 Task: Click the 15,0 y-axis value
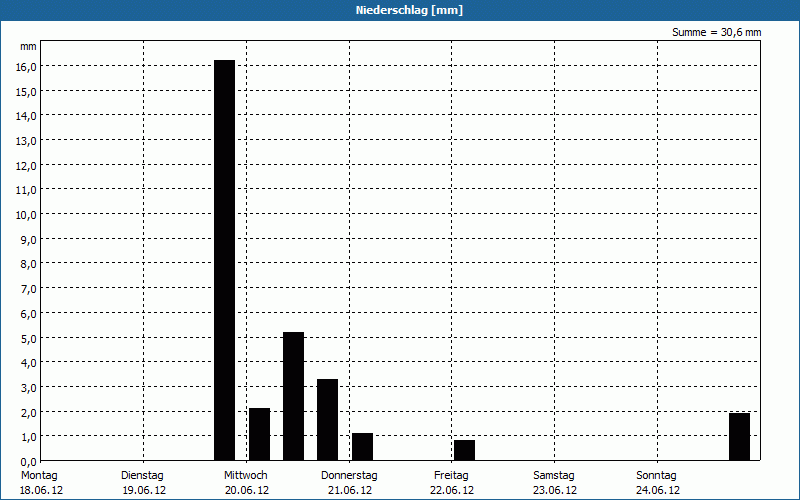tap(27, 92)
